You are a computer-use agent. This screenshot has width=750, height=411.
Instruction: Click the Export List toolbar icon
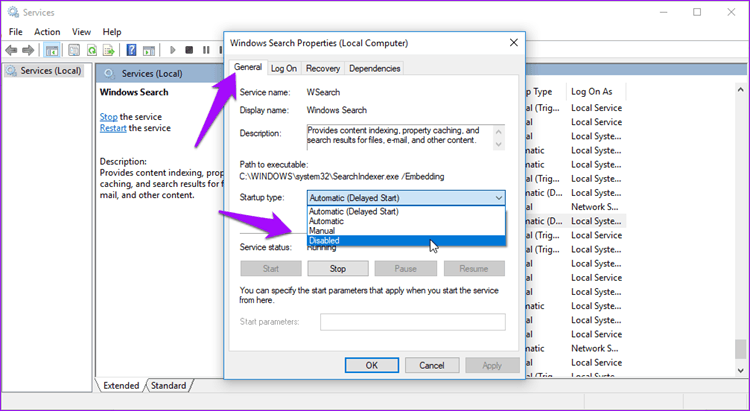click(109, 50)
